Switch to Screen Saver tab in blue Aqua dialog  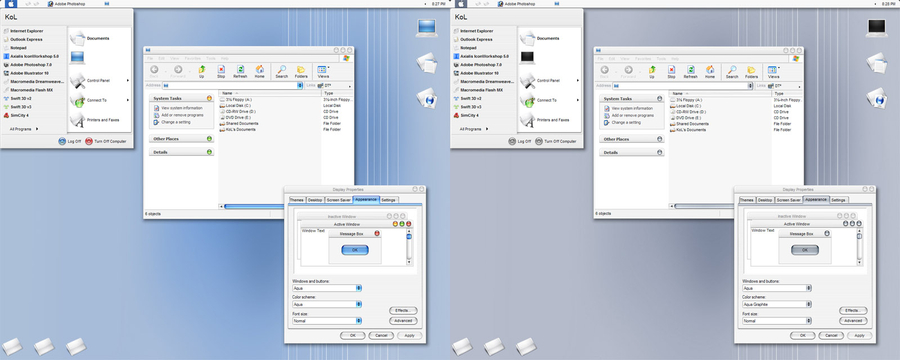[x=339, y=200]
